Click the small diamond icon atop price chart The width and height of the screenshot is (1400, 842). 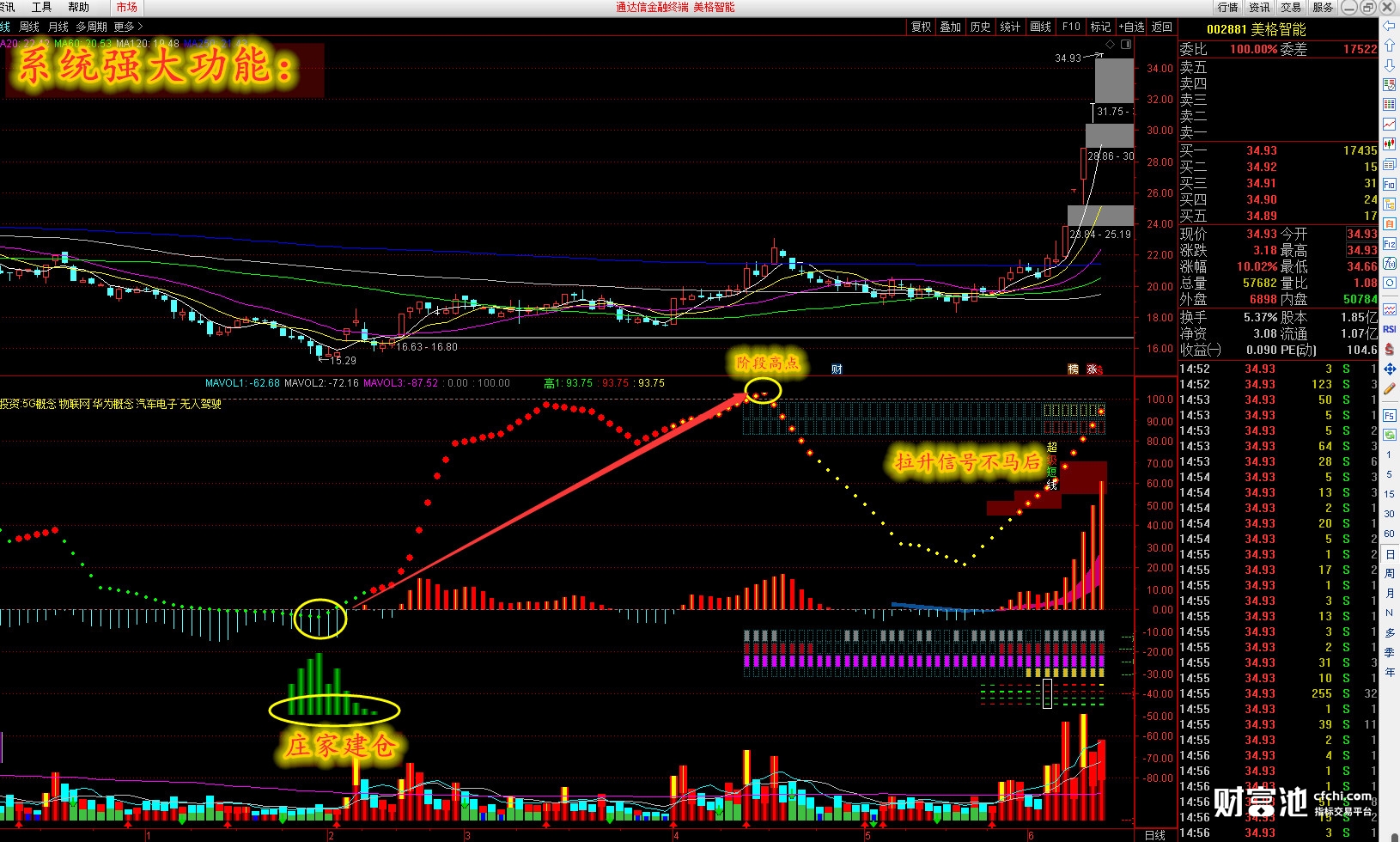pos(1110,44)
